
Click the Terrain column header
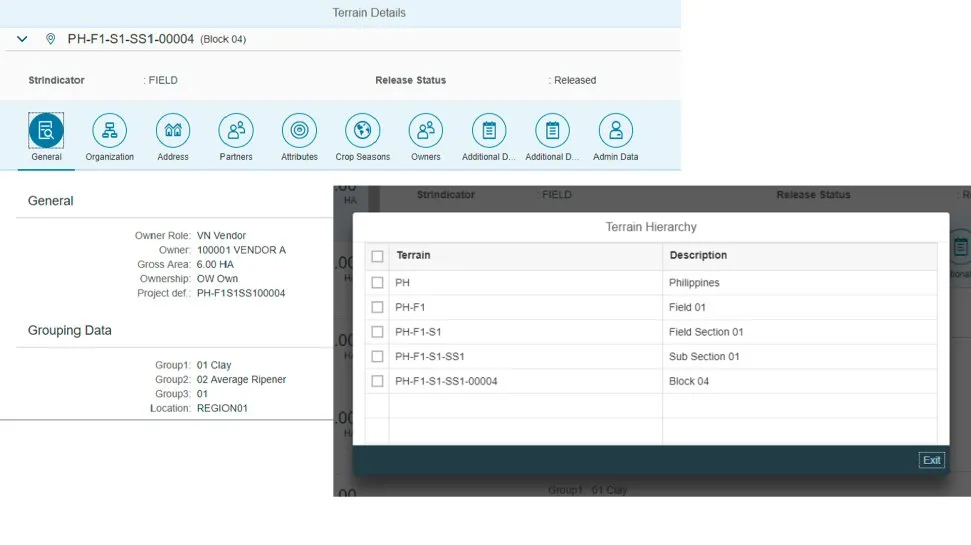pyautogui.click(x=414, y=256)
